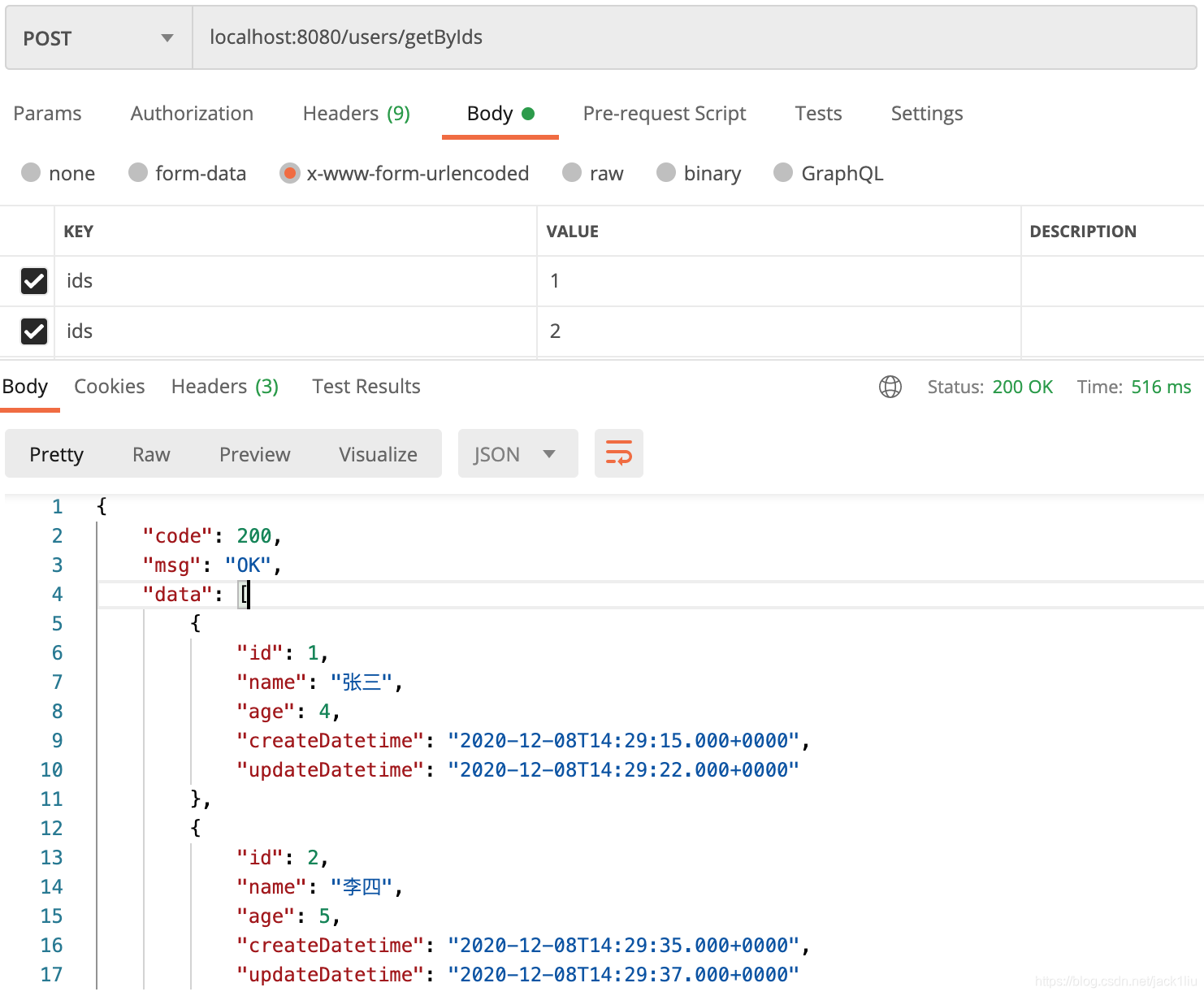Open the response Cookies tab
The image size is (1204, 996).
(110, 387)
